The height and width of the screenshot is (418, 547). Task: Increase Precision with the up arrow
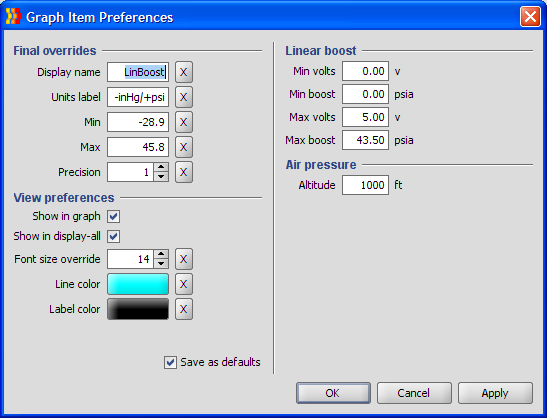161,167
